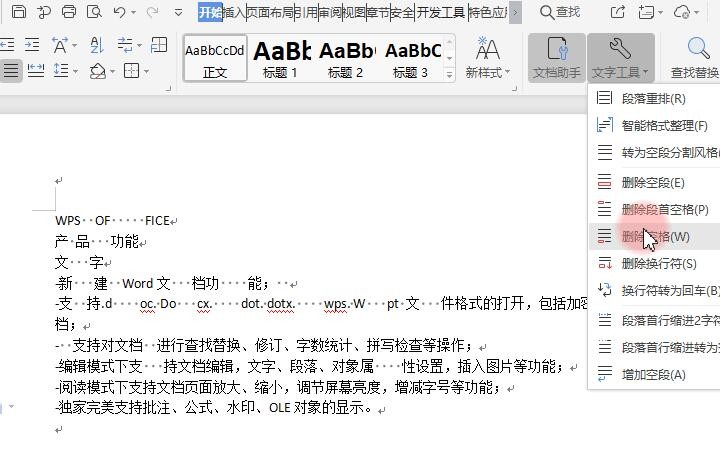Screen dimensions: 720x452
Task: Click the cloud sync icon
Action: pos(682,11)
